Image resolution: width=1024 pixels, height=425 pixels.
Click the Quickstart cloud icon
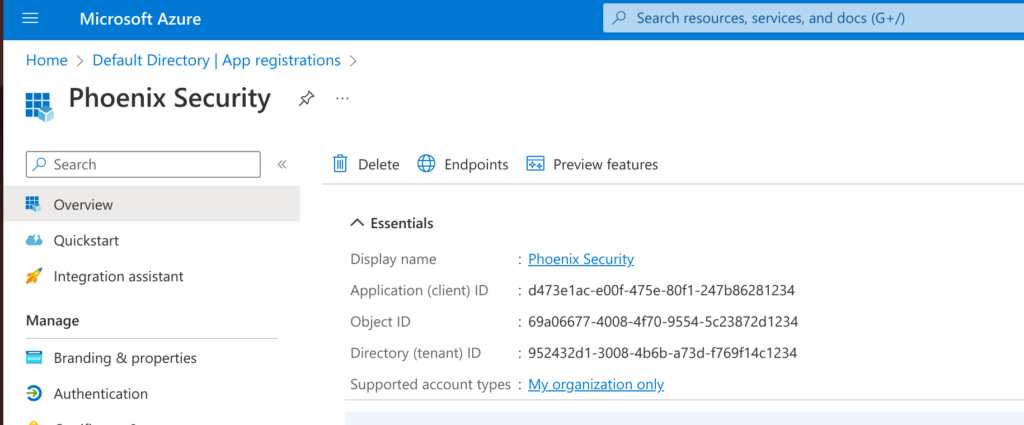[34, 241]
